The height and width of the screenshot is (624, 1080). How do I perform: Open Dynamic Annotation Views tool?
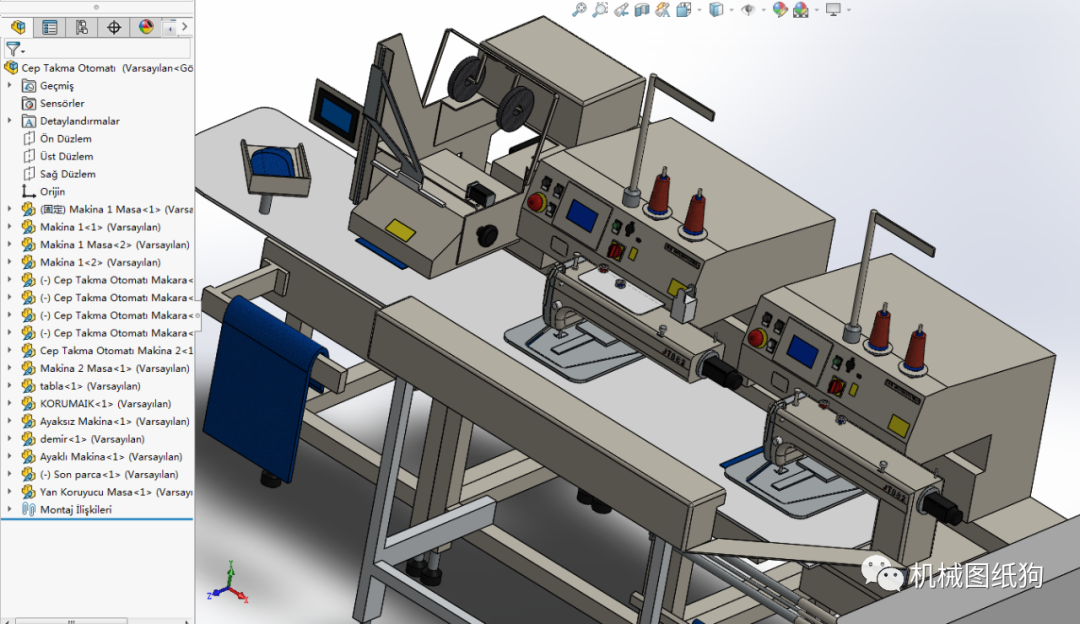[663, 10]
